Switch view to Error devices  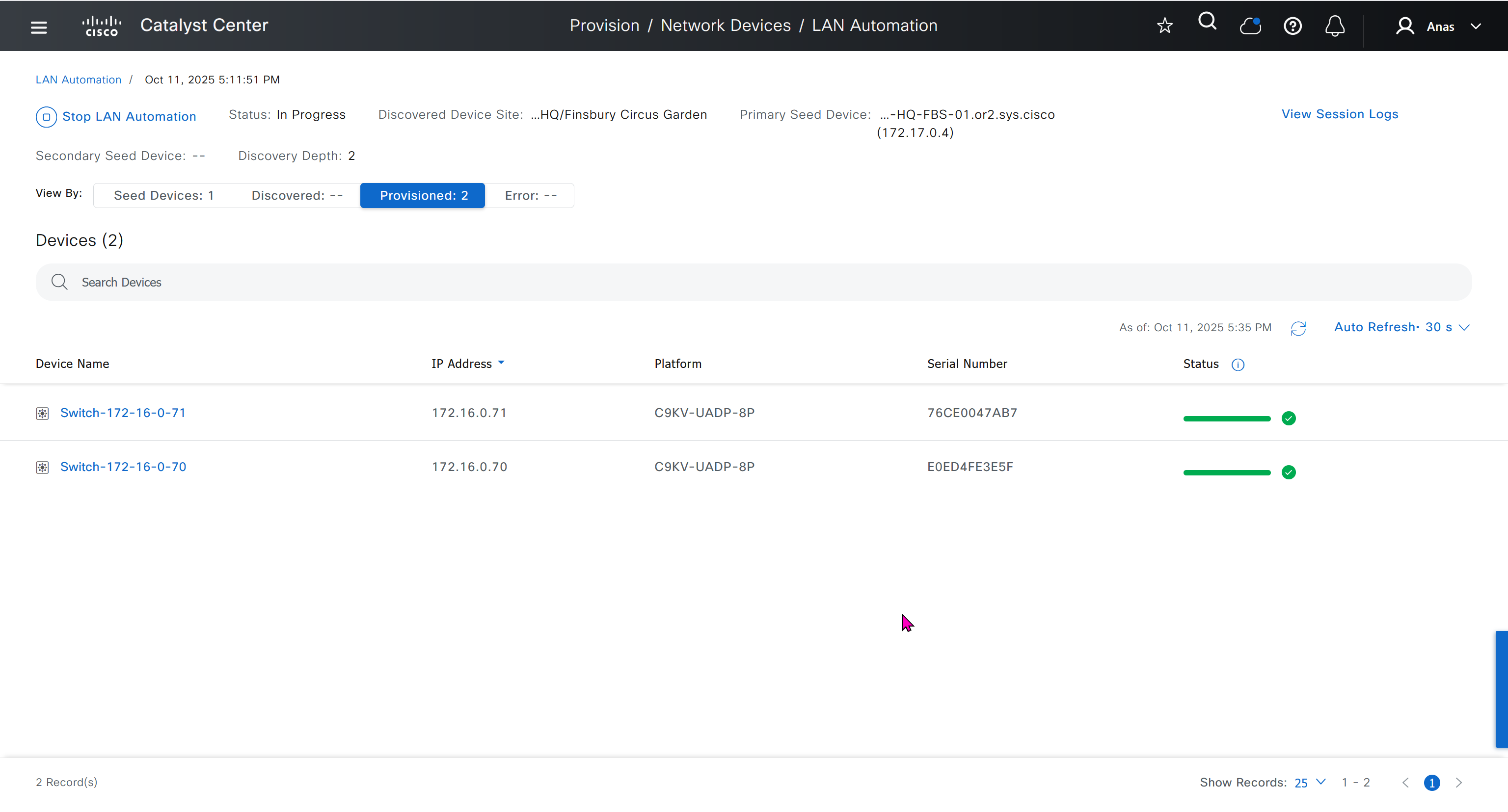point(530,195)
